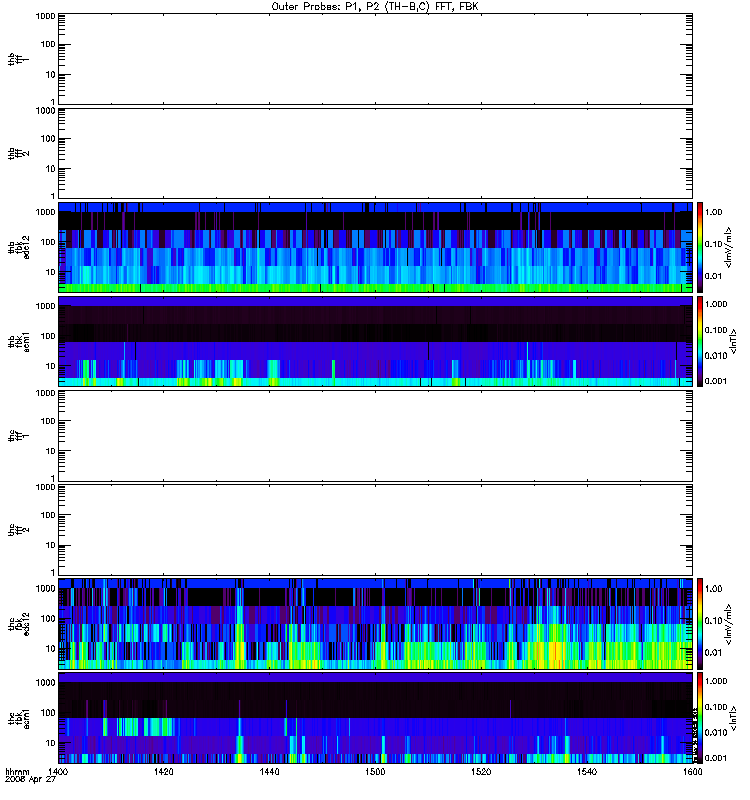Click the thb fbk edc12 spectrogram panel
This screenshot has height=800, width=750.
375,247
